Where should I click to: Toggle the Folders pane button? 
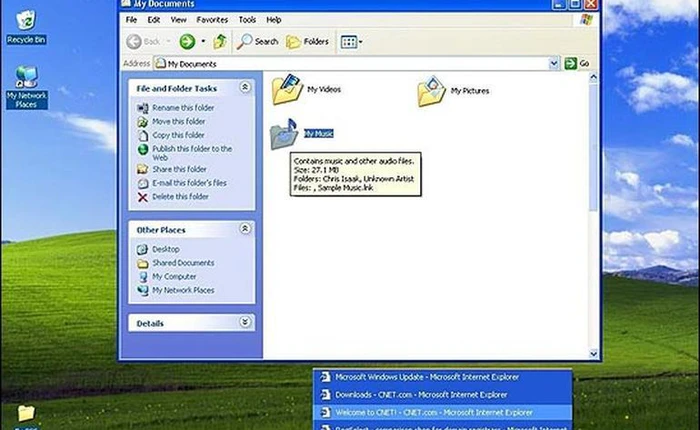click(307, 42)
